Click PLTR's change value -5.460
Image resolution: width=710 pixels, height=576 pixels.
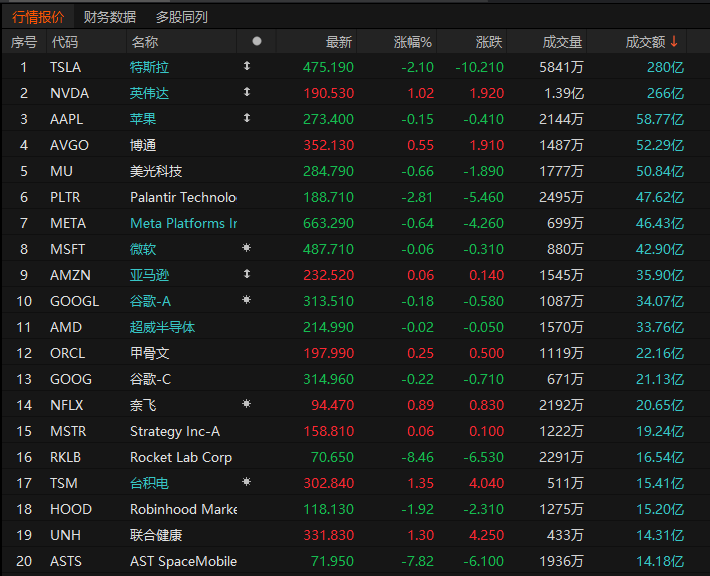483,197
